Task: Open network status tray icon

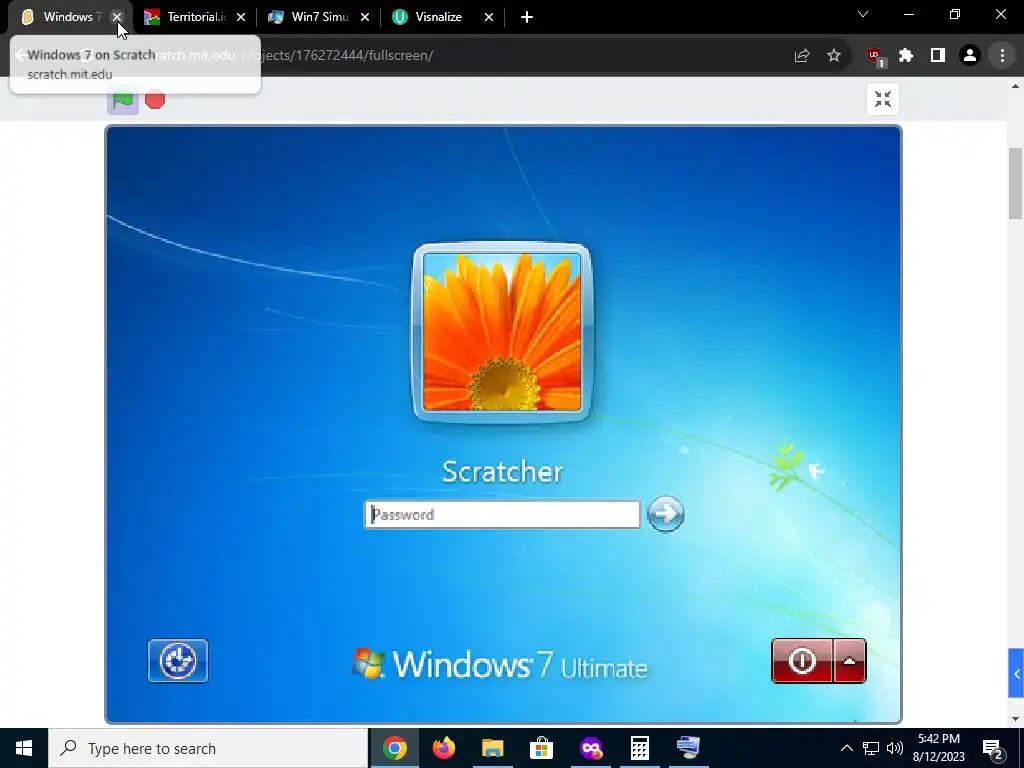Action: coord(871,748)
